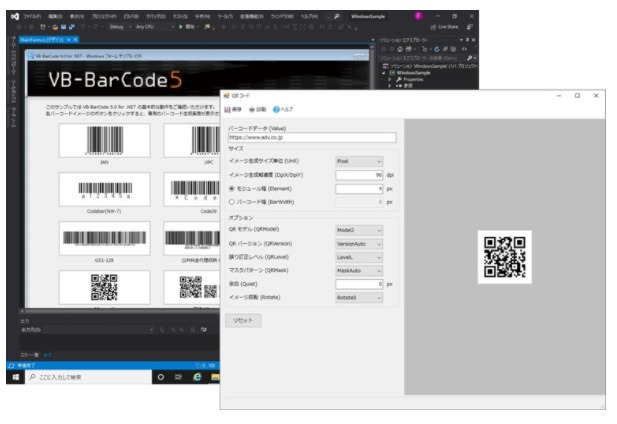617x424 pixels.
Task: Open the output source (出力元) dropdown
Action: point(98,330)
